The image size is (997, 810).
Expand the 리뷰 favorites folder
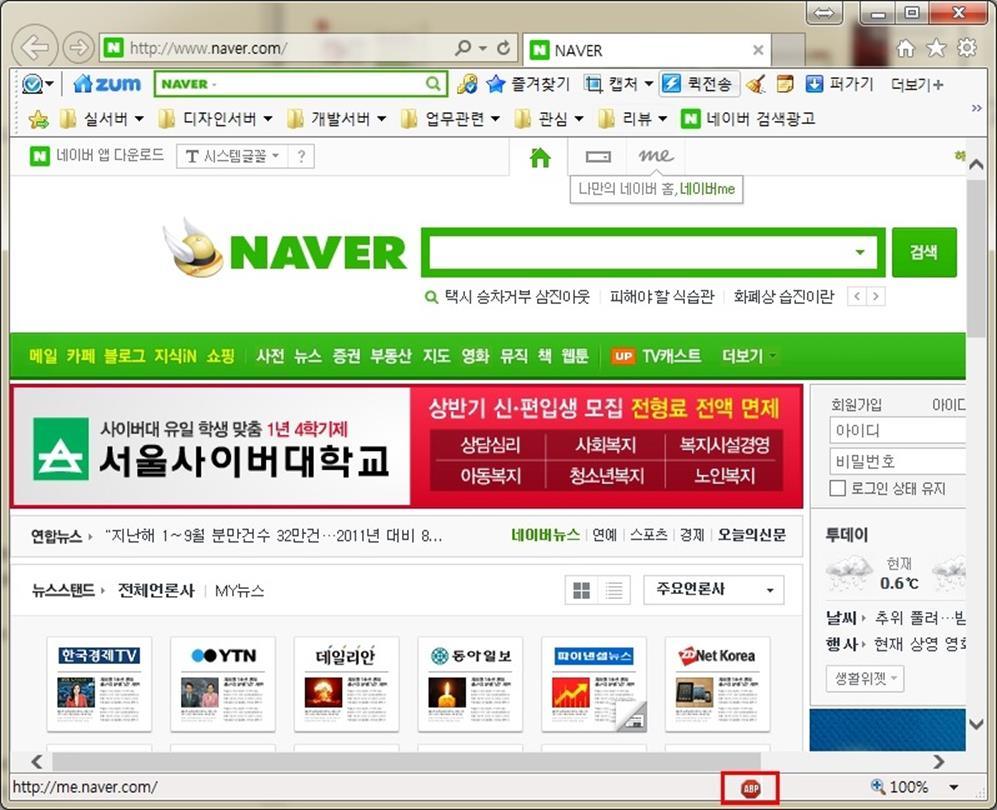tap(633, 119)
